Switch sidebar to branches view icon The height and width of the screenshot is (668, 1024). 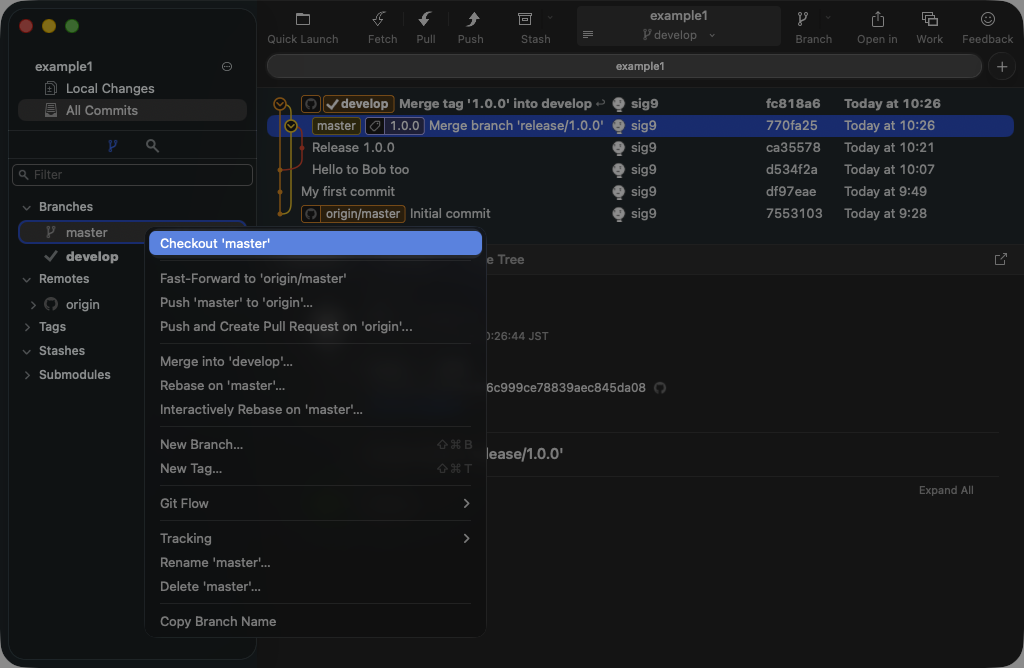coord(112,146)
